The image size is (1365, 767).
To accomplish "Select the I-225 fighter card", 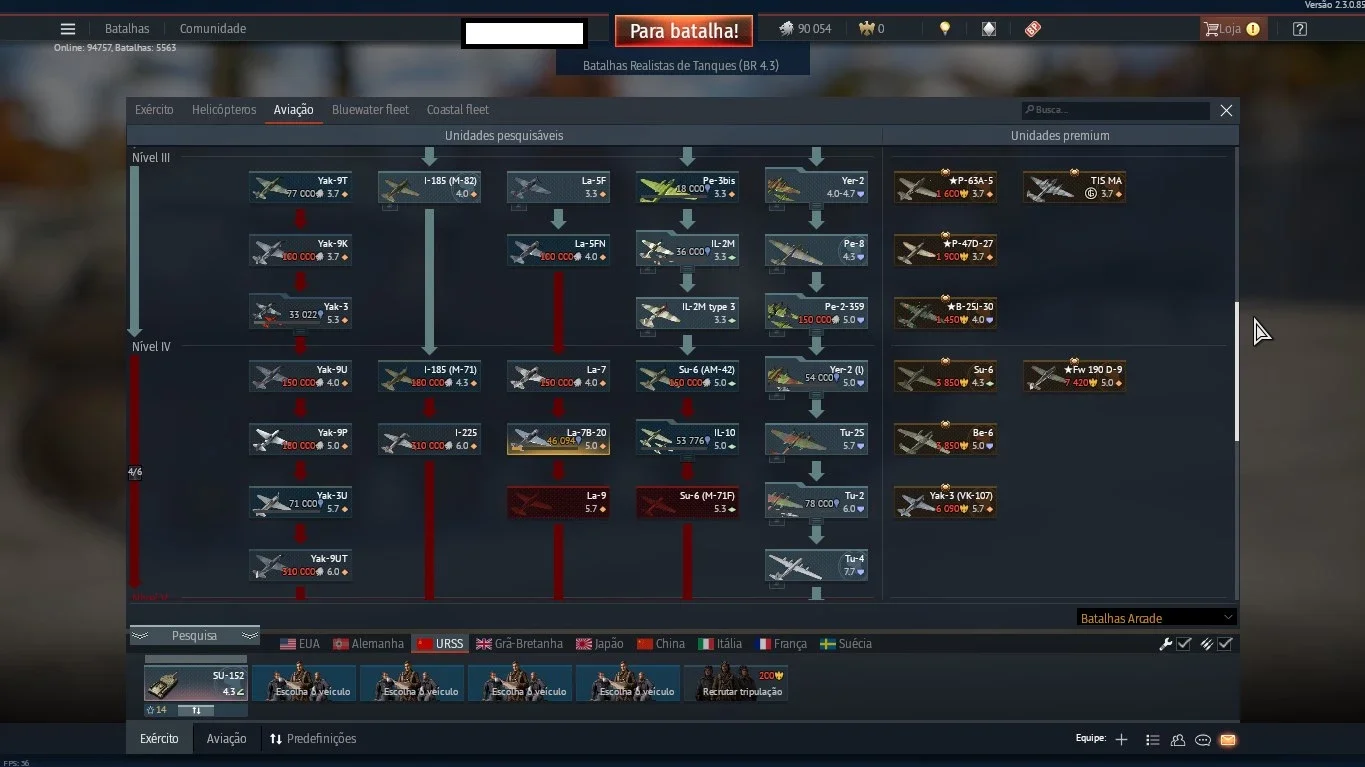I will [429, 439].
